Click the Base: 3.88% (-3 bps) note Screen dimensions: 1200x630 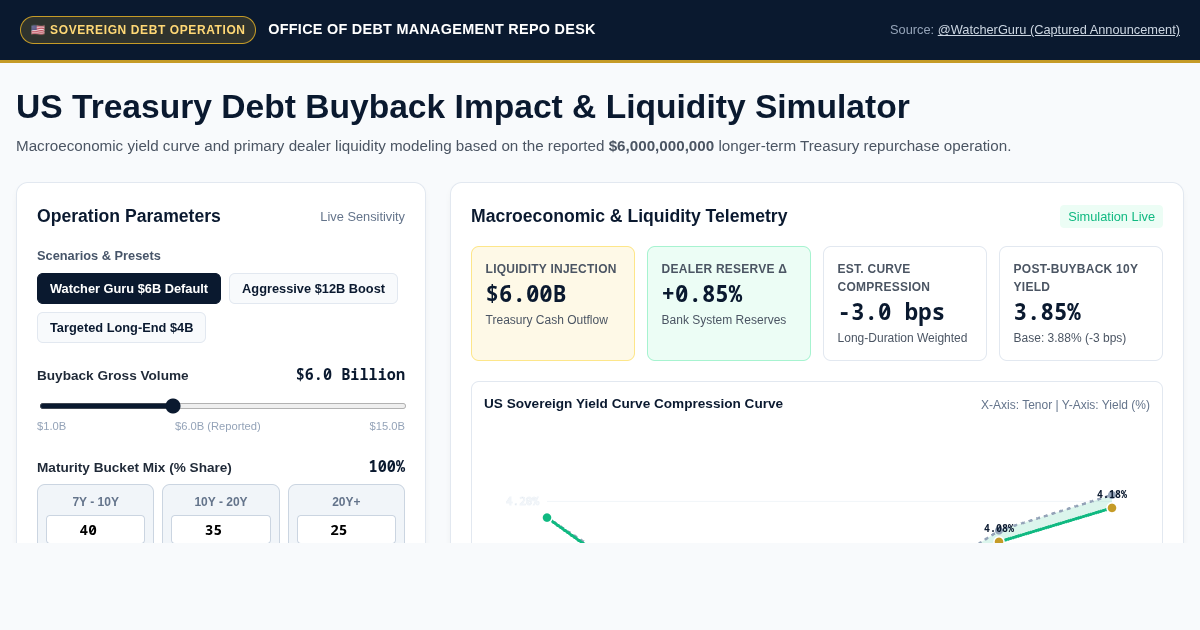click(x=1070, y=338)
